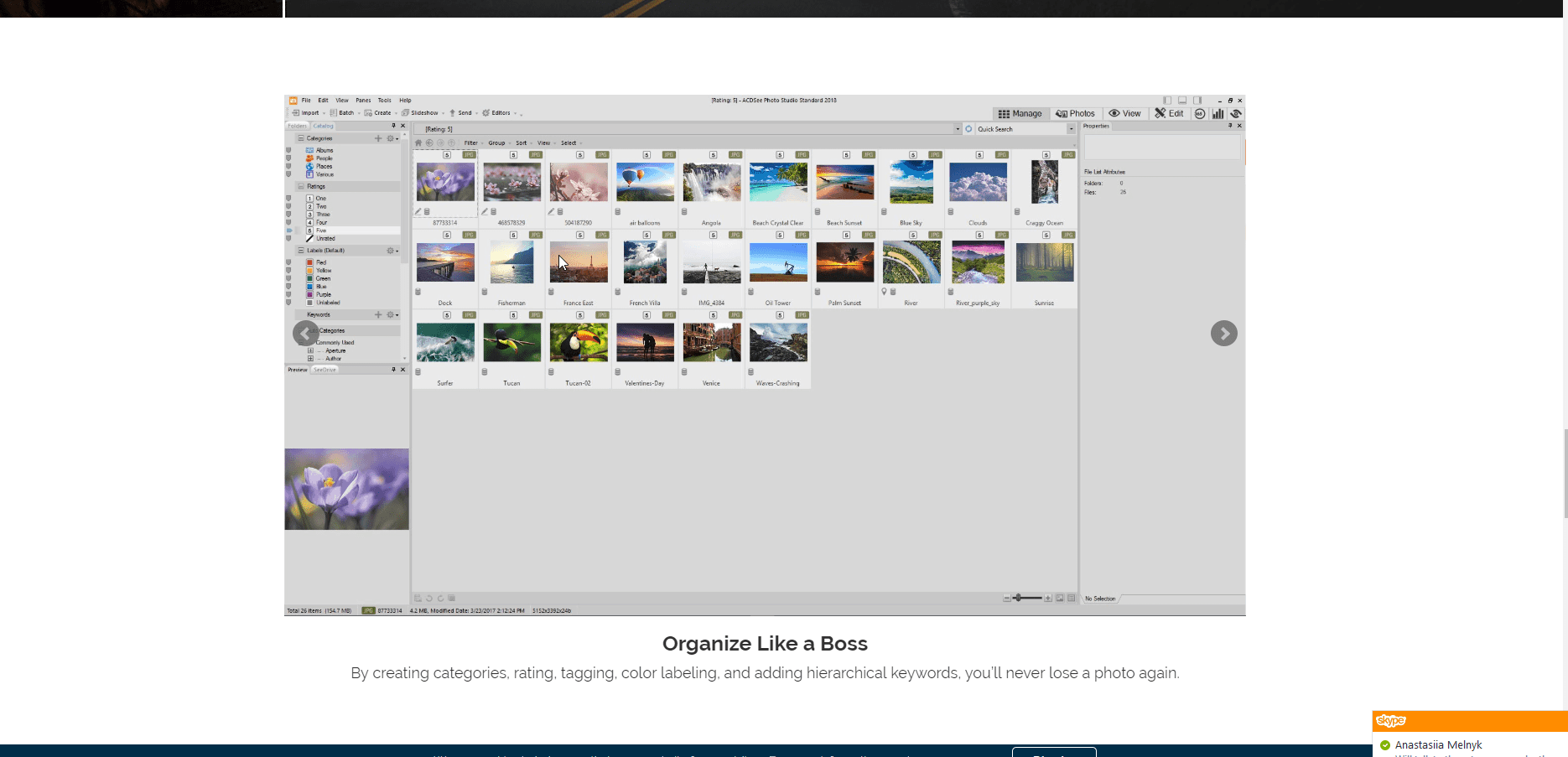Select the Blue color label

point(317,287)
